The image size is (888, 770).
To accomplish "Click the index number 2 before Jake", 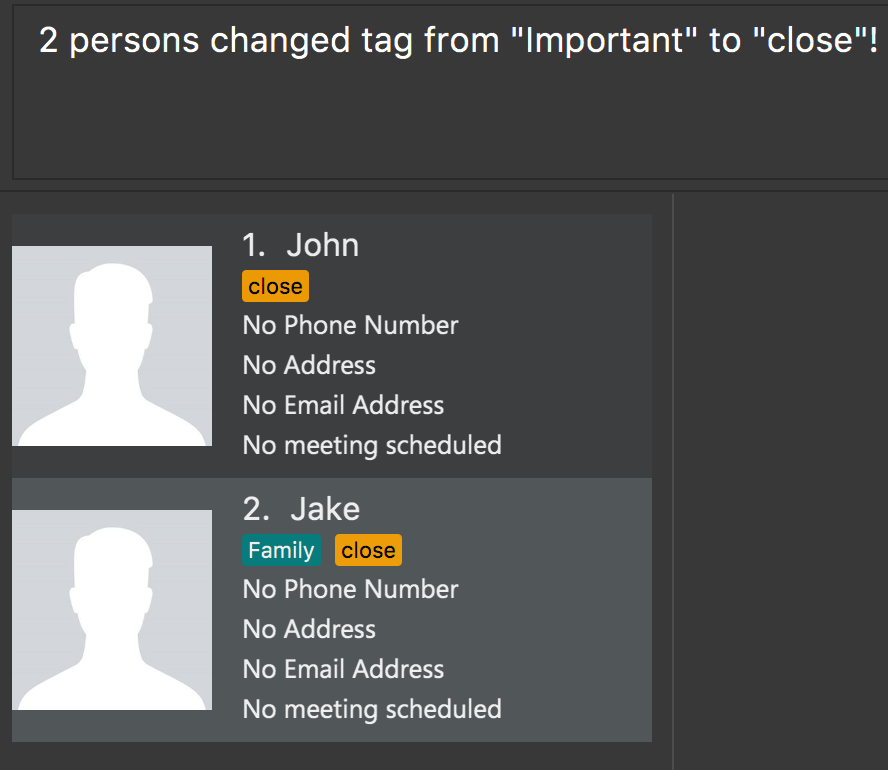I will pyautogui.click(x=255, y=509).
